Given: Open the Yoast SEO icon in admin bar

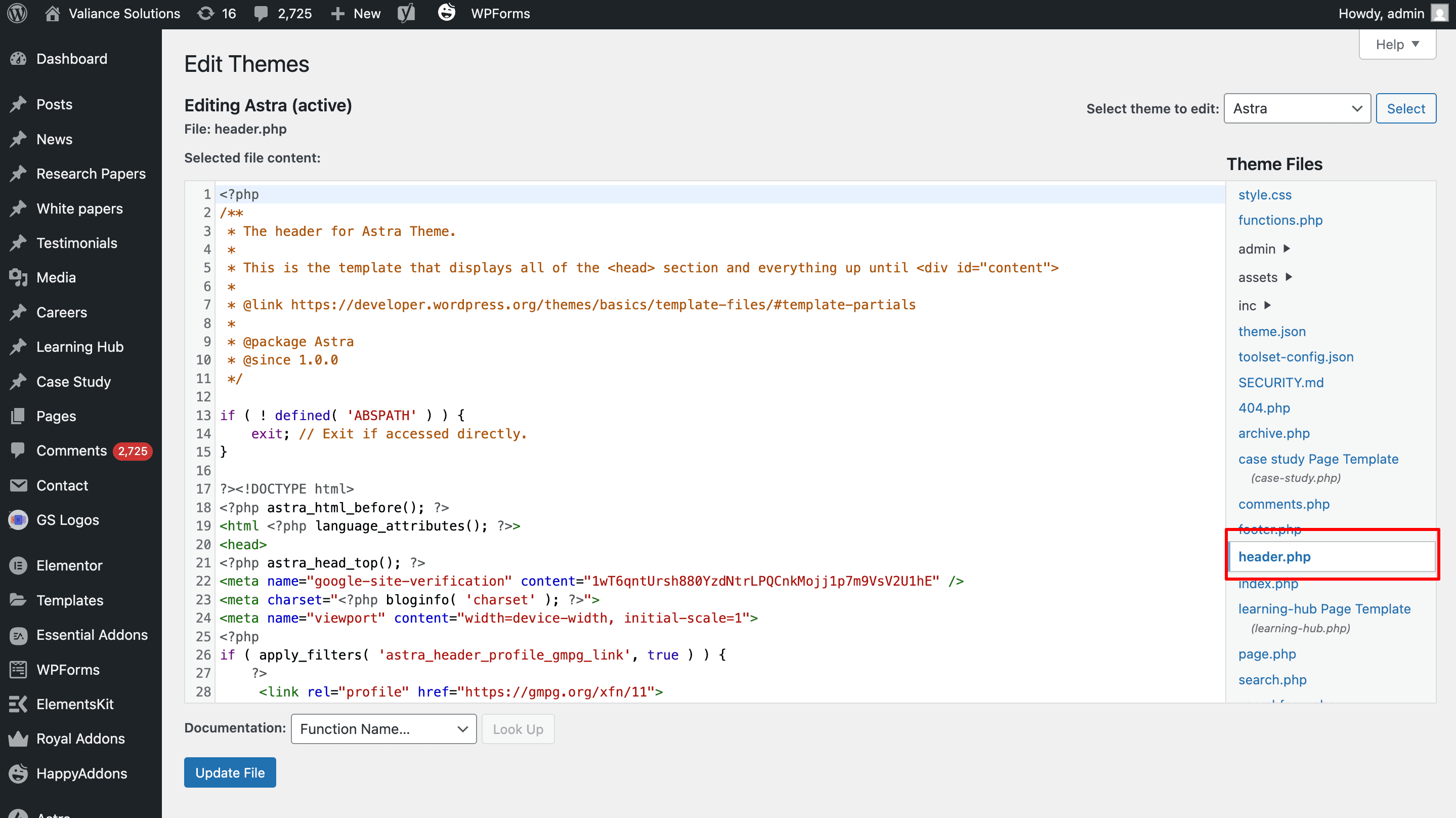Looking at the screenshot, I should pyautogui.click(x=406, y=14).
